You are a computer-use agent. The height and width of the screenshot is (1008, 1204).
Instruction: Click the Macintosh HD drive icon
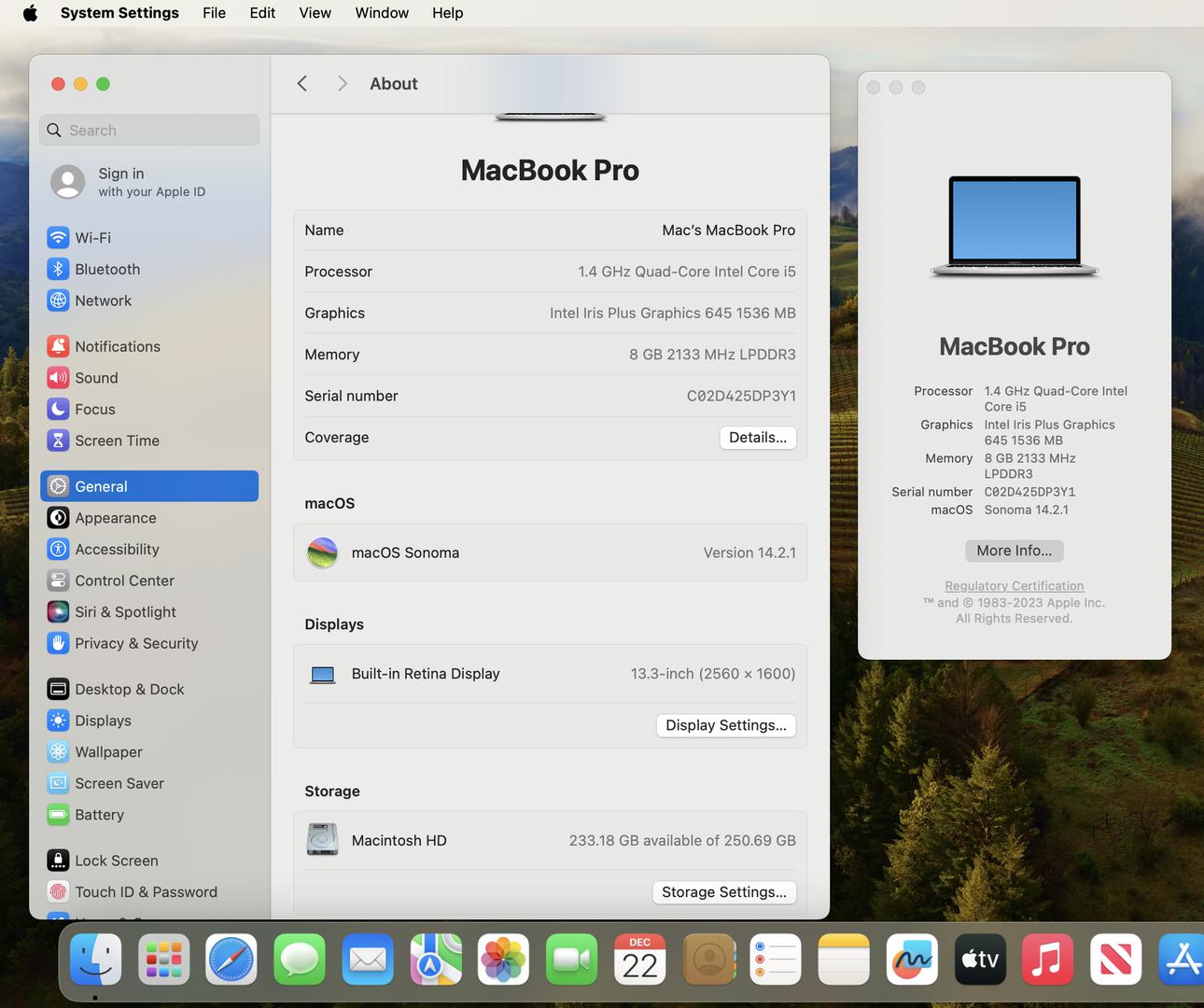323,840
